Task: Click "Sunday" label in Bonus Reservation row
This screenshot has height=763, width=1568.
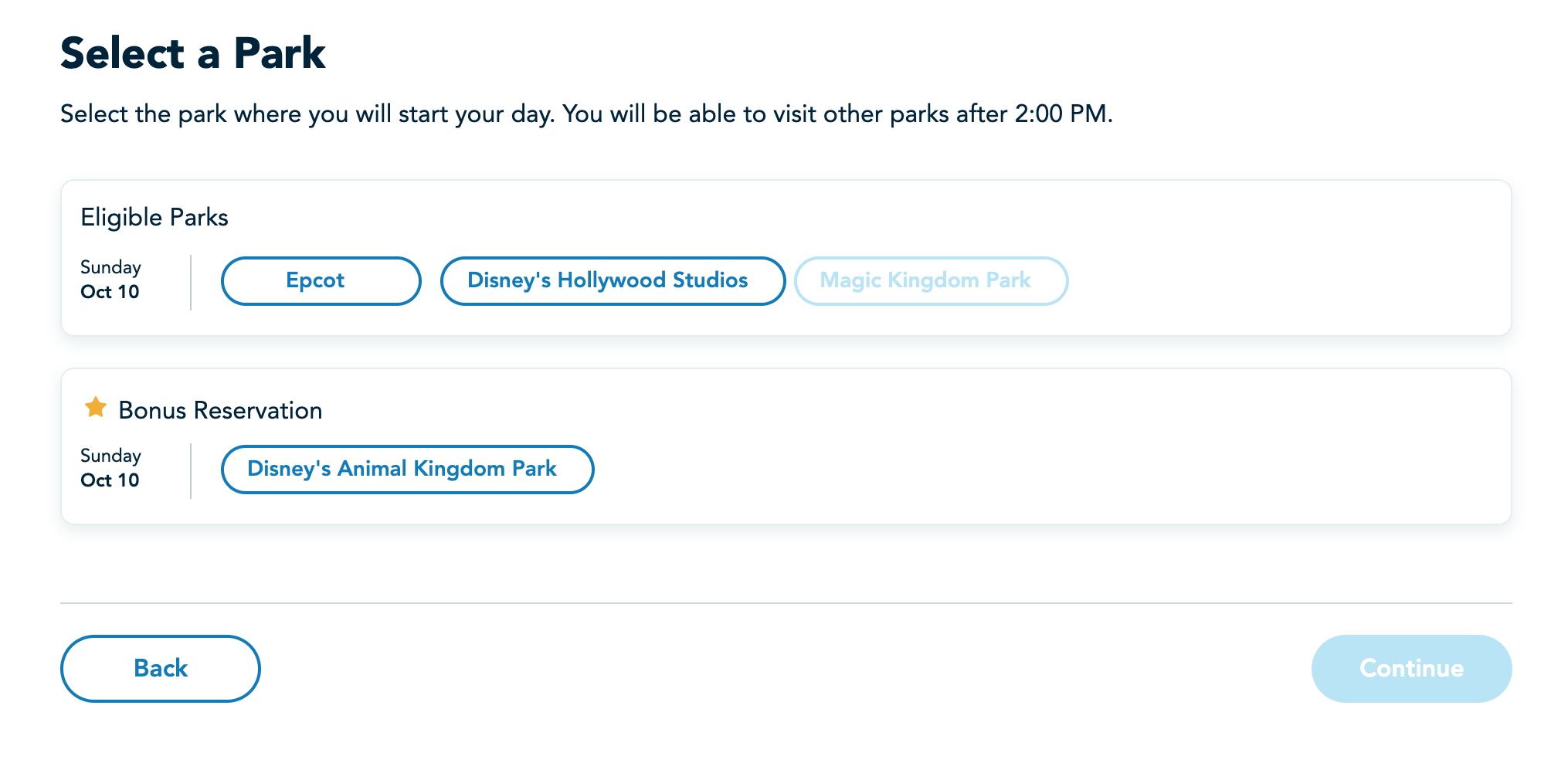Action: click(110, 456)
